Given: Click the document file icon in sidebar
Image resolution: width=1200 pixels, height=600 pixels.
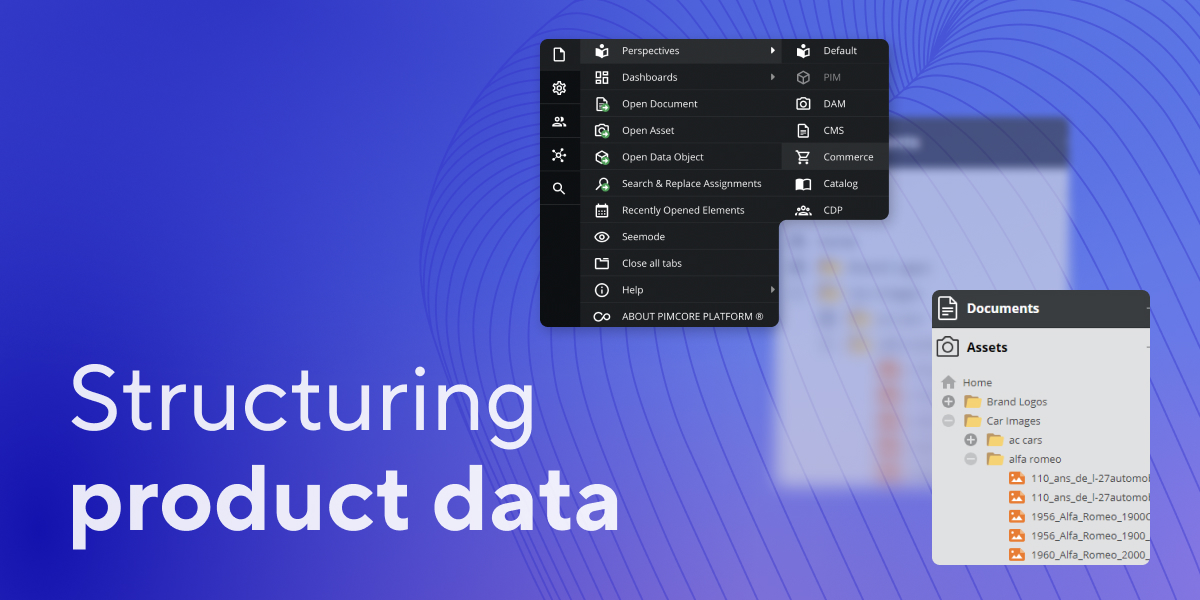Looking at the screenshot, I should (559, 55).
